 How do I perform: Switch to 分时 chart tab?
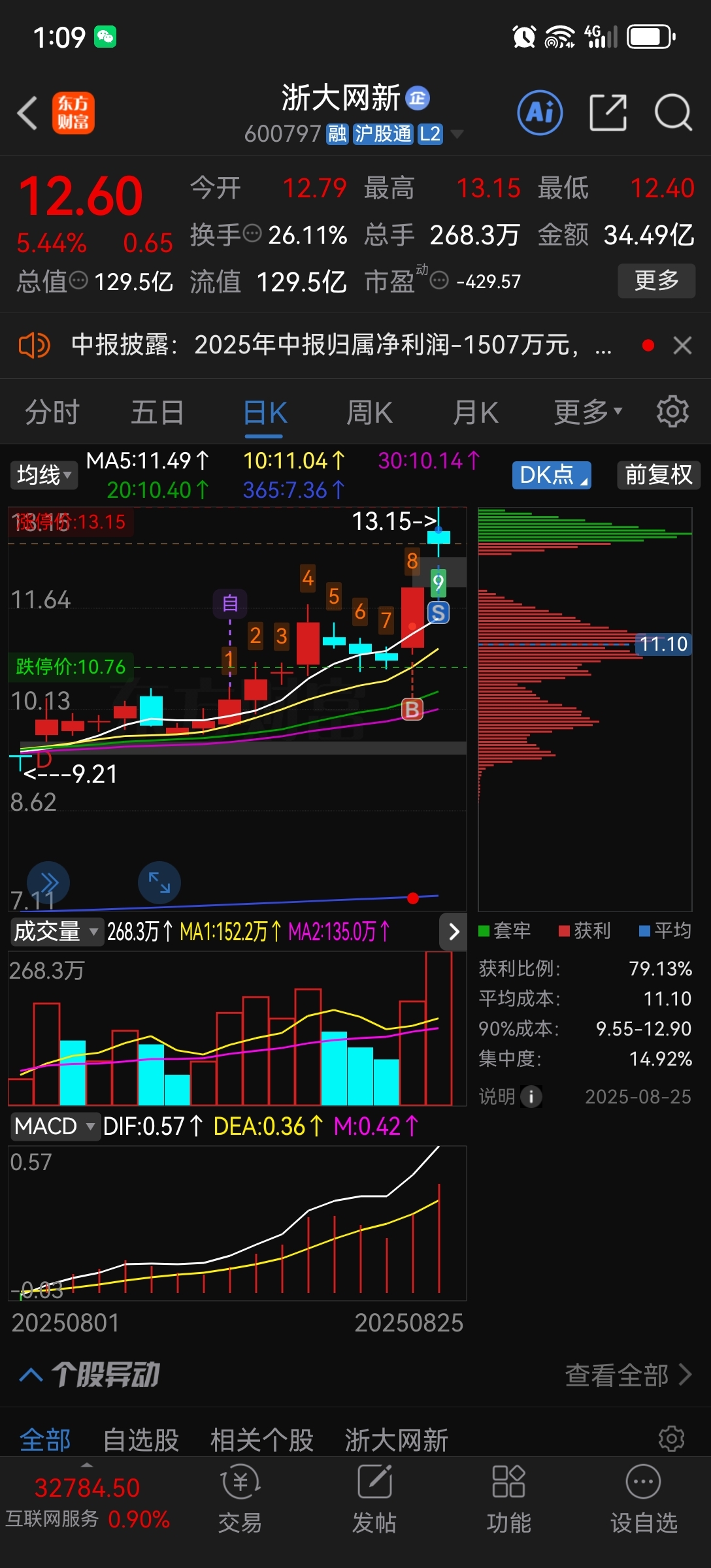(52, 413)
